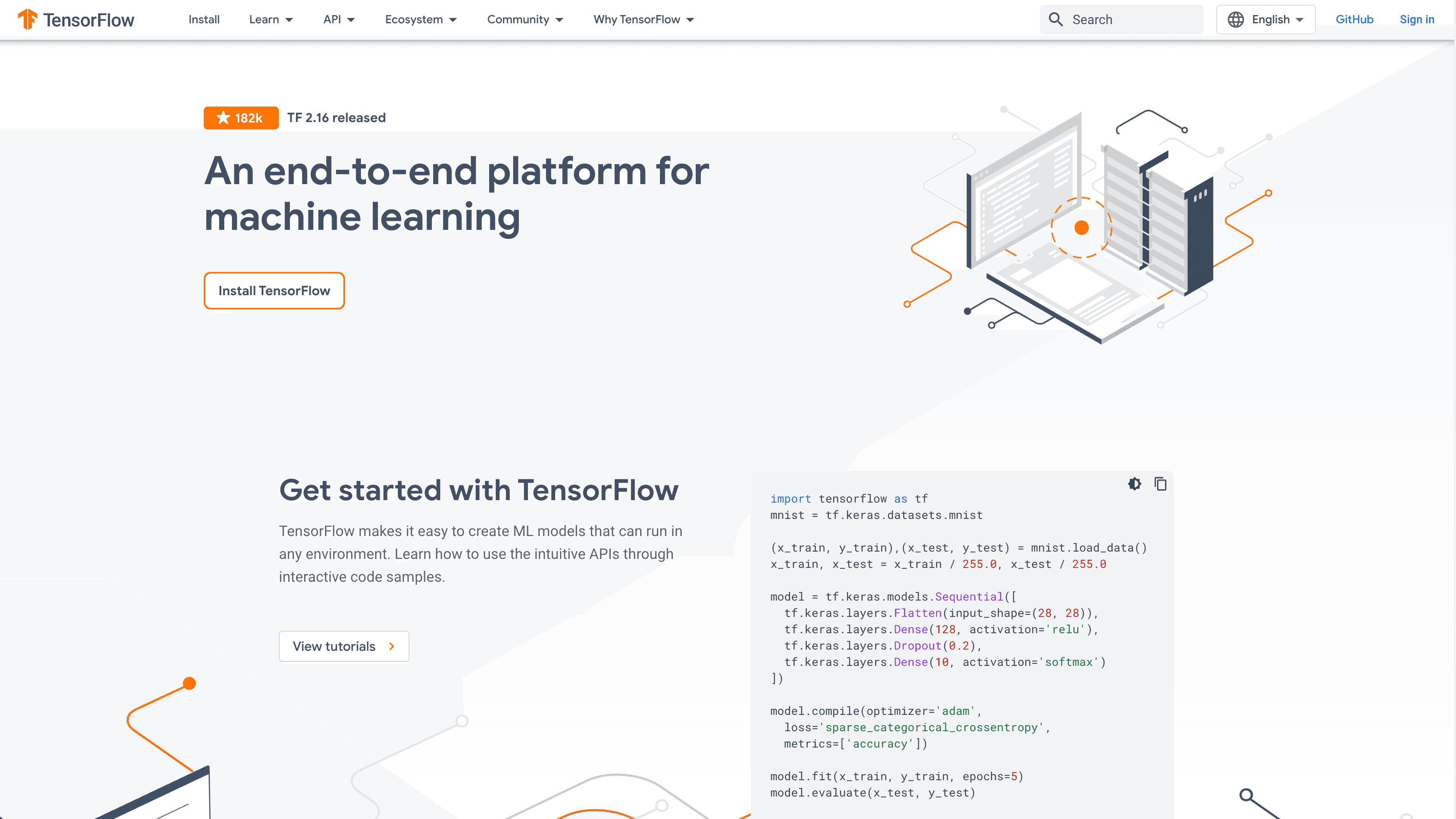The width and height of the screenshot is (1456, 819).
Task: Open the English language selector
Action: [x=1265, y=19]
